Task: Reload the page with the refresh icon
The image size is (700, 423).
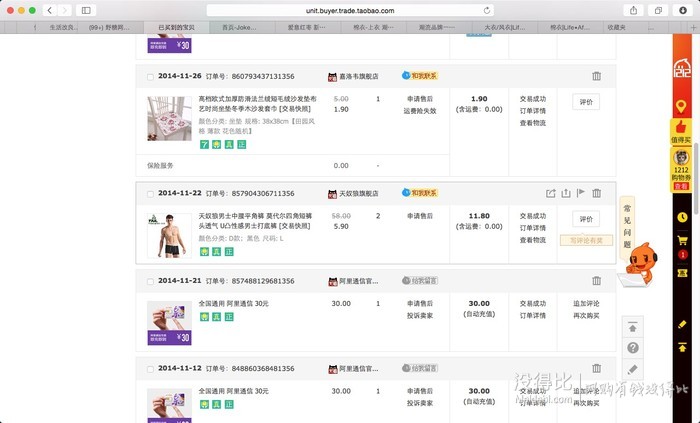Action: pyautogui.click(x=487, y=10)
